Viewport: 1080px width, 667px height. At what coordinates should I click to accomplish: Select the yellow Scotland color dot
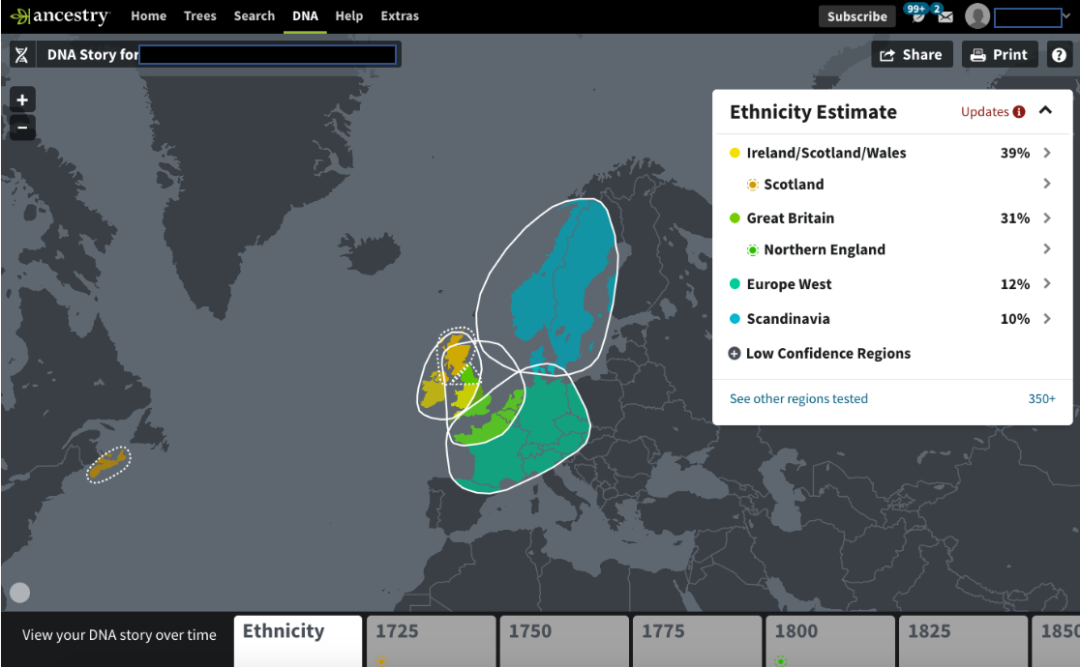[x=751, y=184]
